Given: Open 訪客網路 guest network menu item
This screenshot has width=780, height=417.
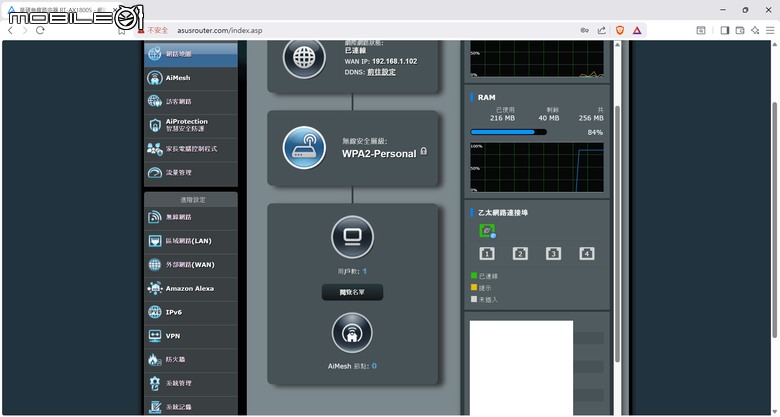Looking at the screenshot, I should (x=191, y=102).
